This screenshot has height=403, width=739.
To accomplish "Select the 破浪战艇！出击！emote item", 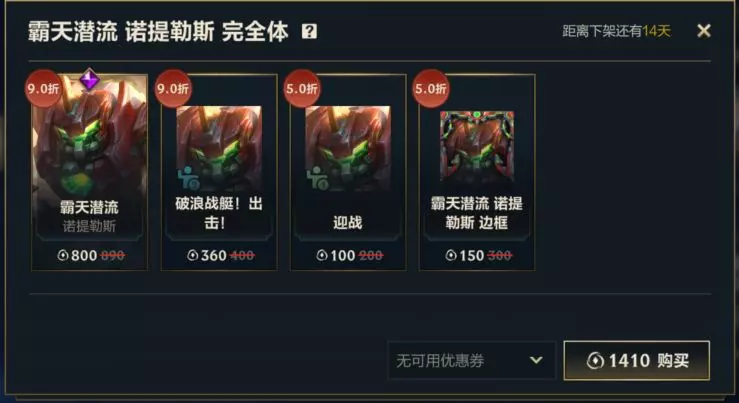I will 219,172.
